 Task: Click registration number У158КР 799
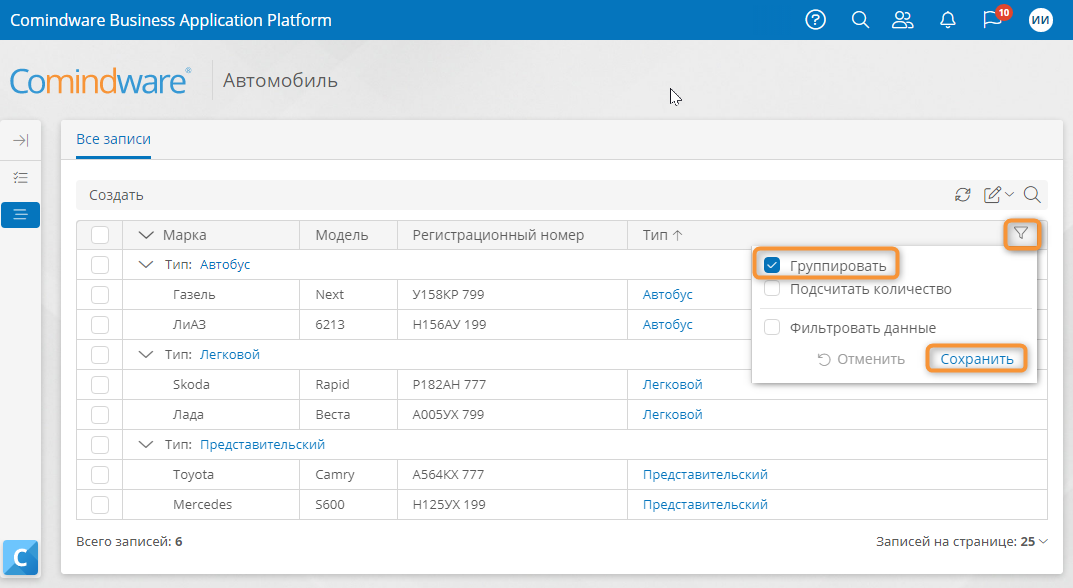(x=448, y=294)
